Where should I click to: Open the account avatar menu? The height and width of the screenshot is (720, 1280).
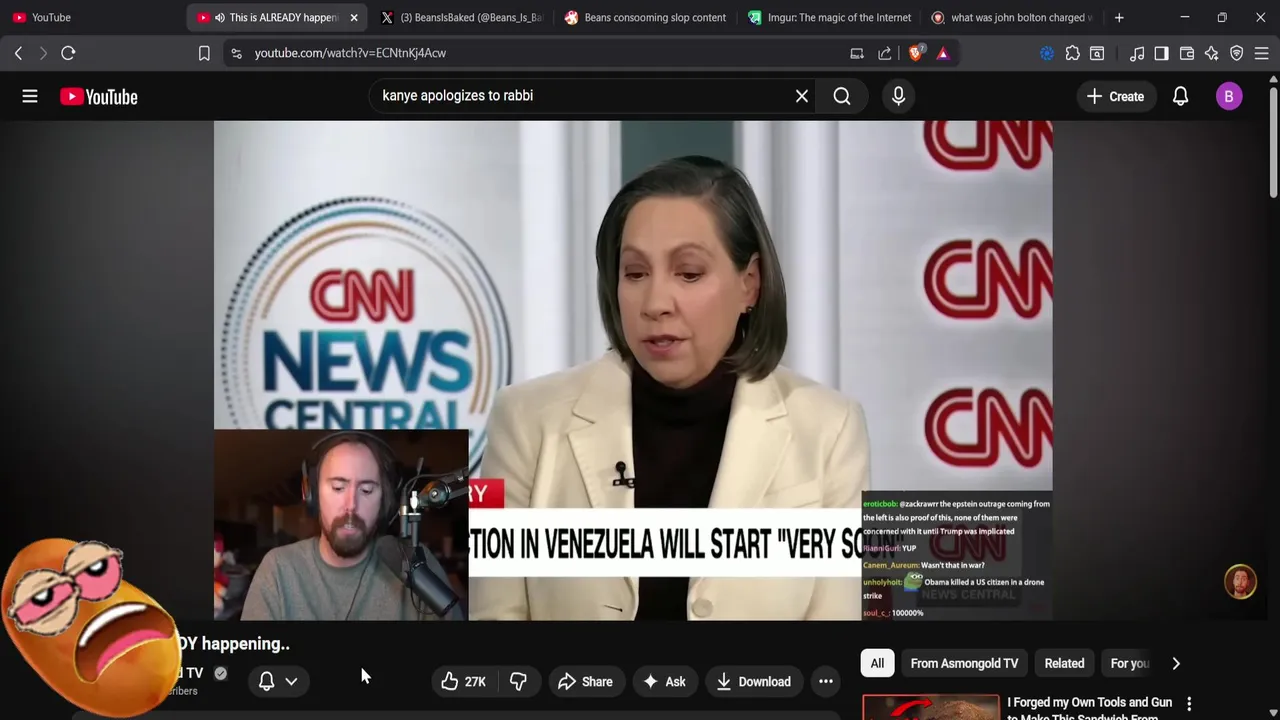(1229, 96)
